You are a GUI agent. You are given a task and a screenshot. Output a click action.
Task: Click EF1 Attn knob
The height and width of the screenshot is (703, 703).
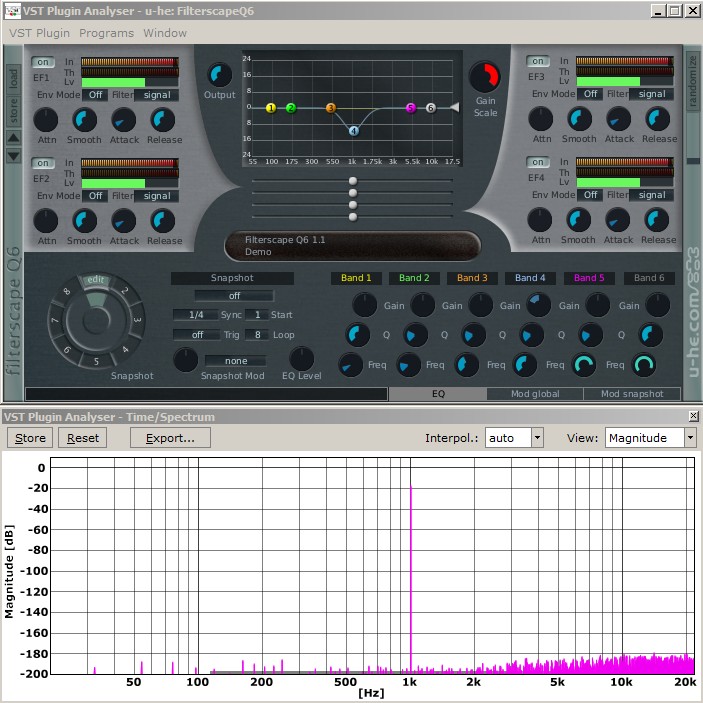pyautogui.click(x=46, y=120)
